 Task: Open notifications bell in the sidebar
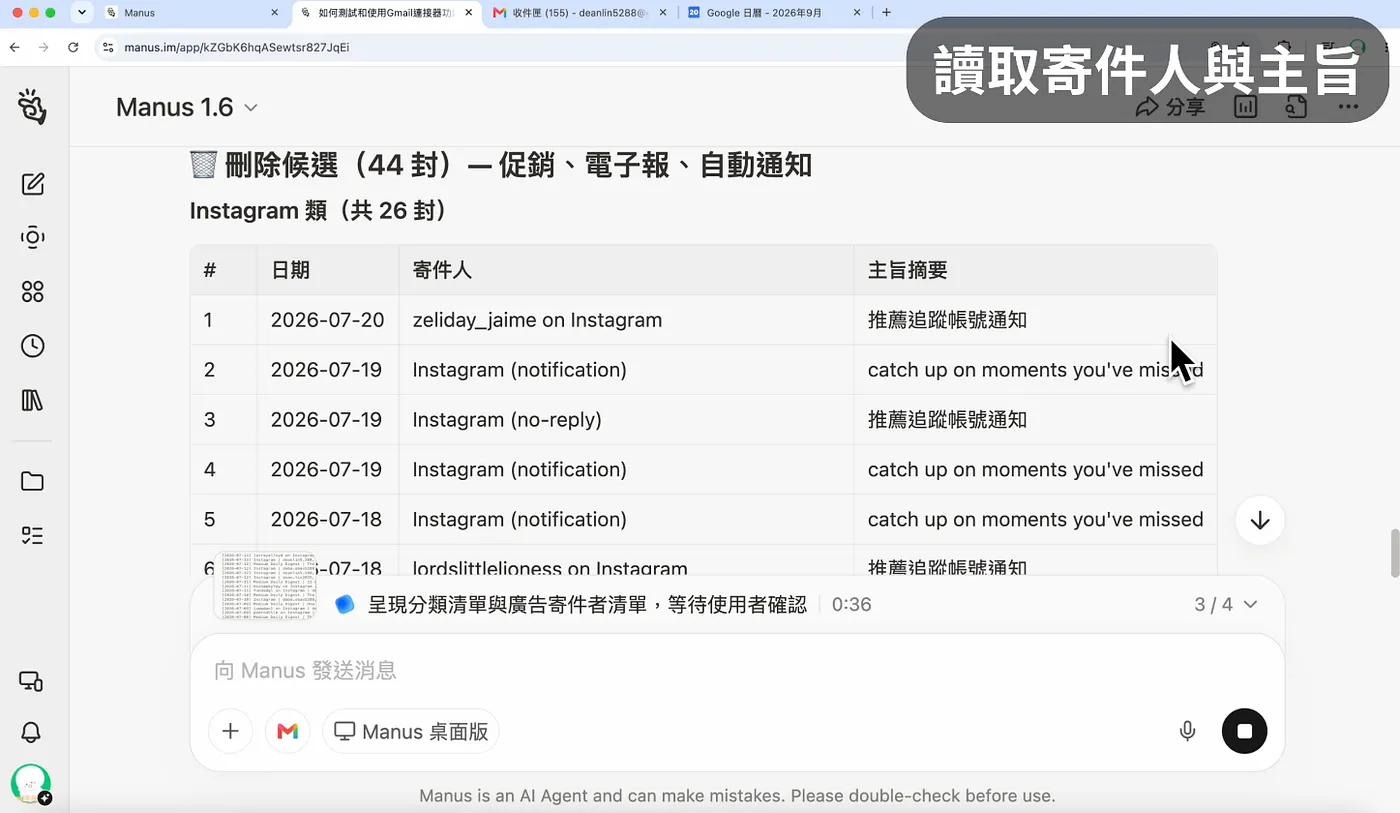pyautogui.click(x=32, y=732)
